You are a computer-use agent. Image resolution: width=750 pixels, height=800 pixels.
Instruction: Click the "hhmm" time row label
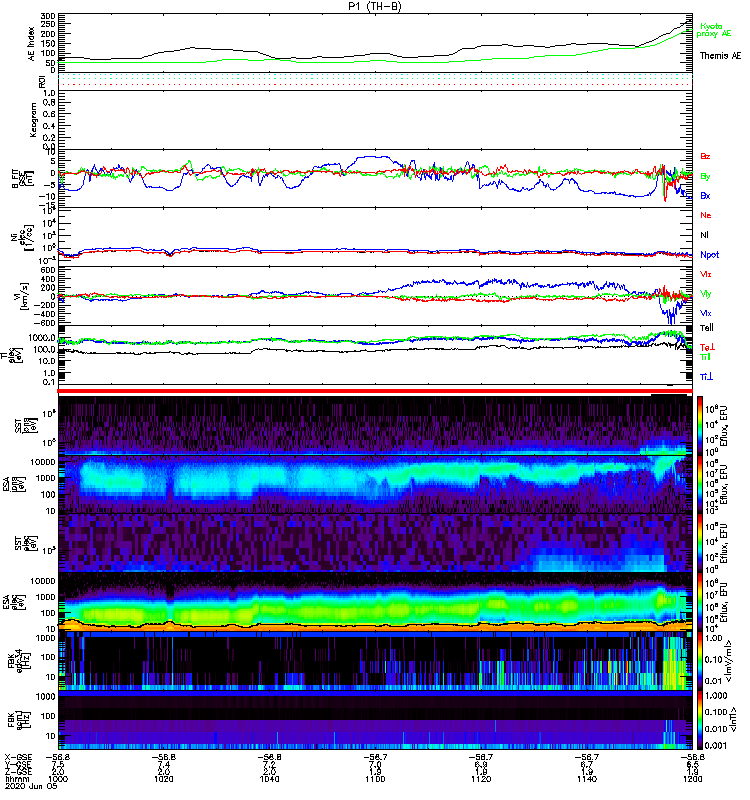tap(15, 779)
